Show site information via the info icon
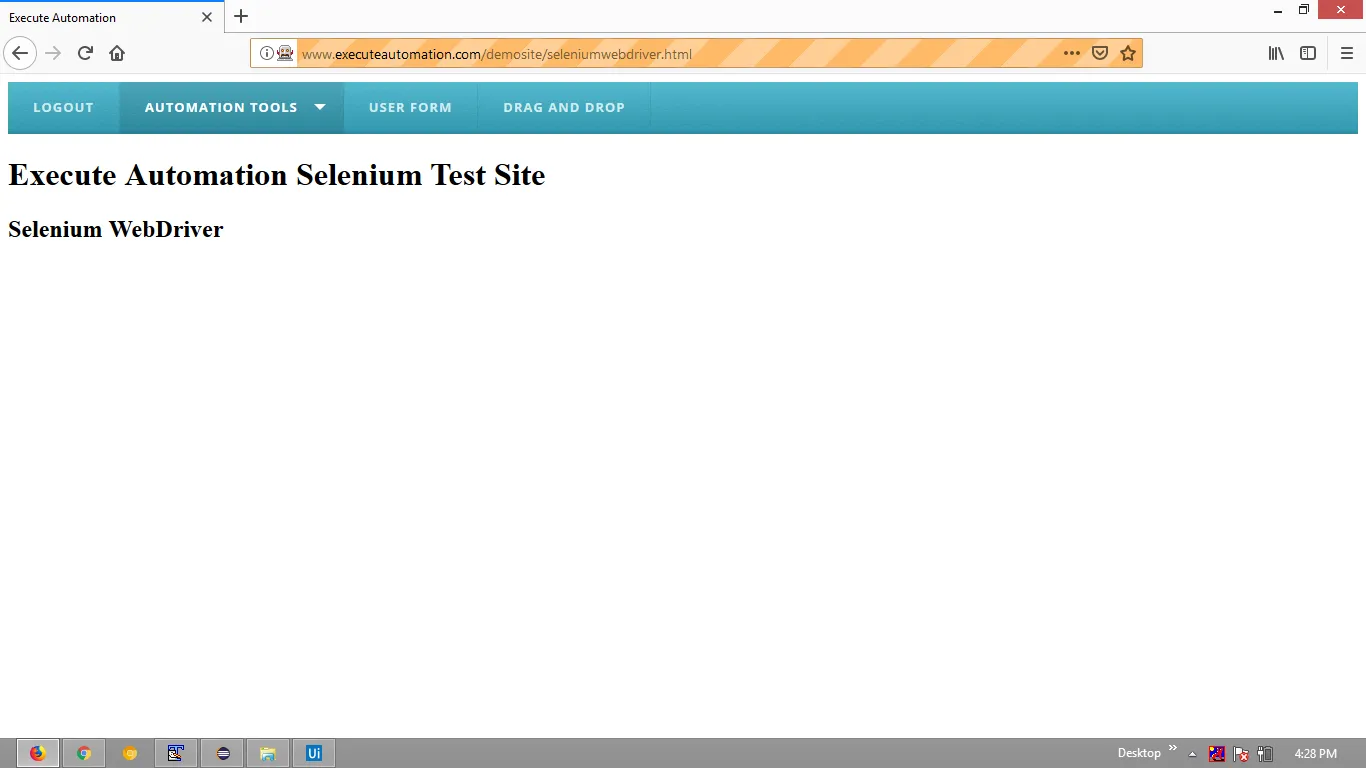1366x768 pixels. click(267, 53)
